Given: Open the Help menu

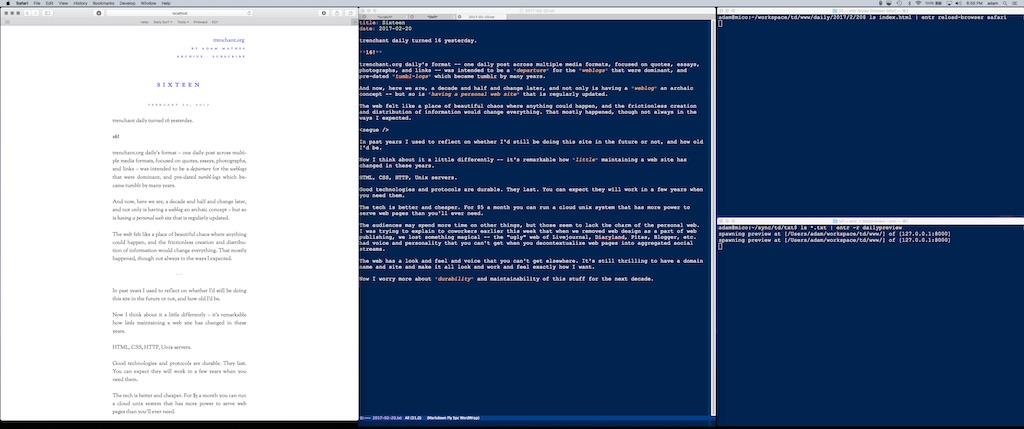Looking at the screenshot, I should coord(166,3).
